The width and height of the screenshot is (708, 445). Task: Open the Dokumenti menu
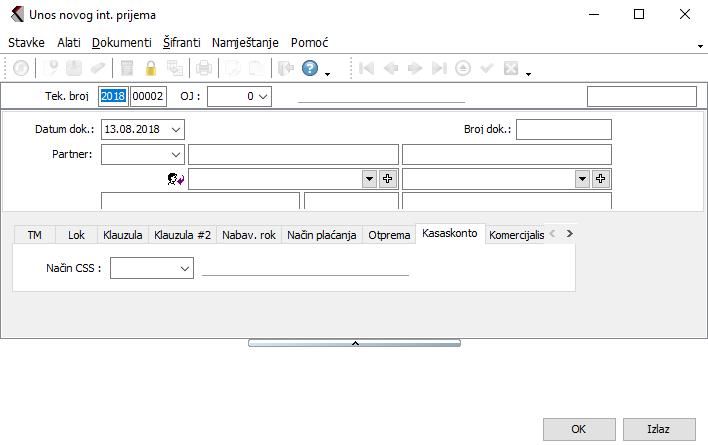[x=121, y=43]
